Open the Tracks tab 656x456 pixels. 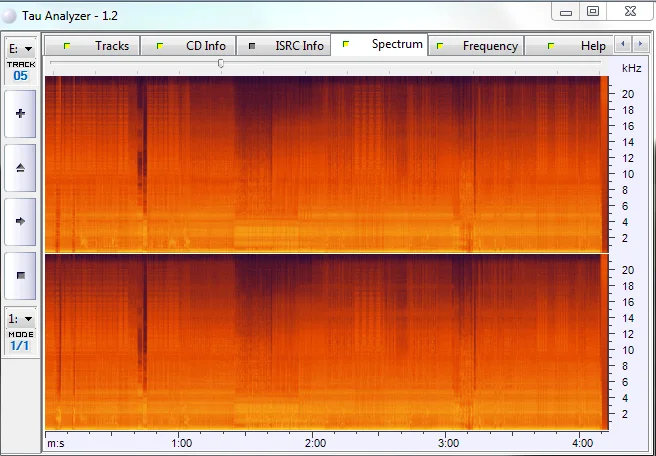(x=92, y=46)
